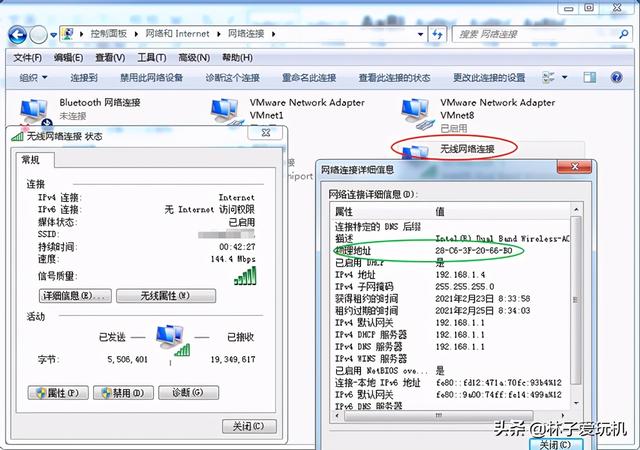Click the horizontal scrollbar thumb in details list
Viewport: 640px width, 450px height.
point(439,416)
